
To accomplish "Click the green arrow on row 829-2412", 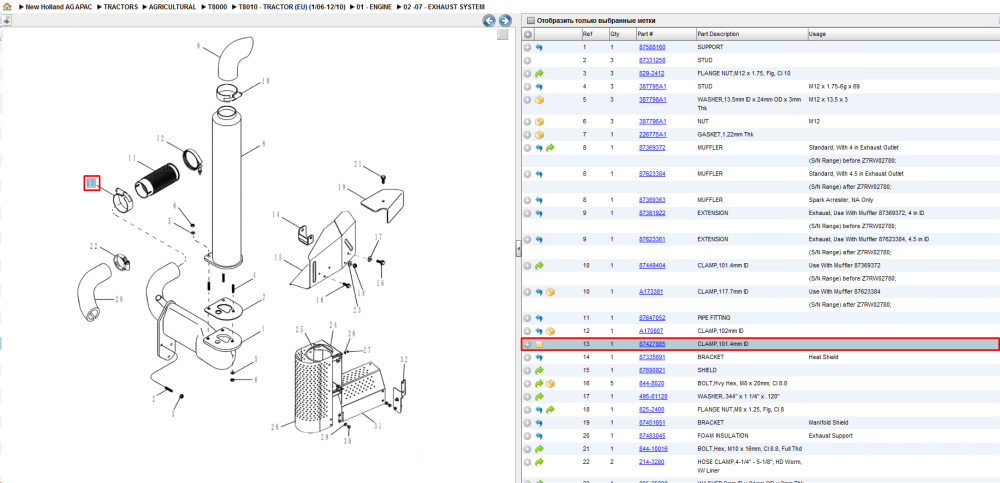I will 539,73.
